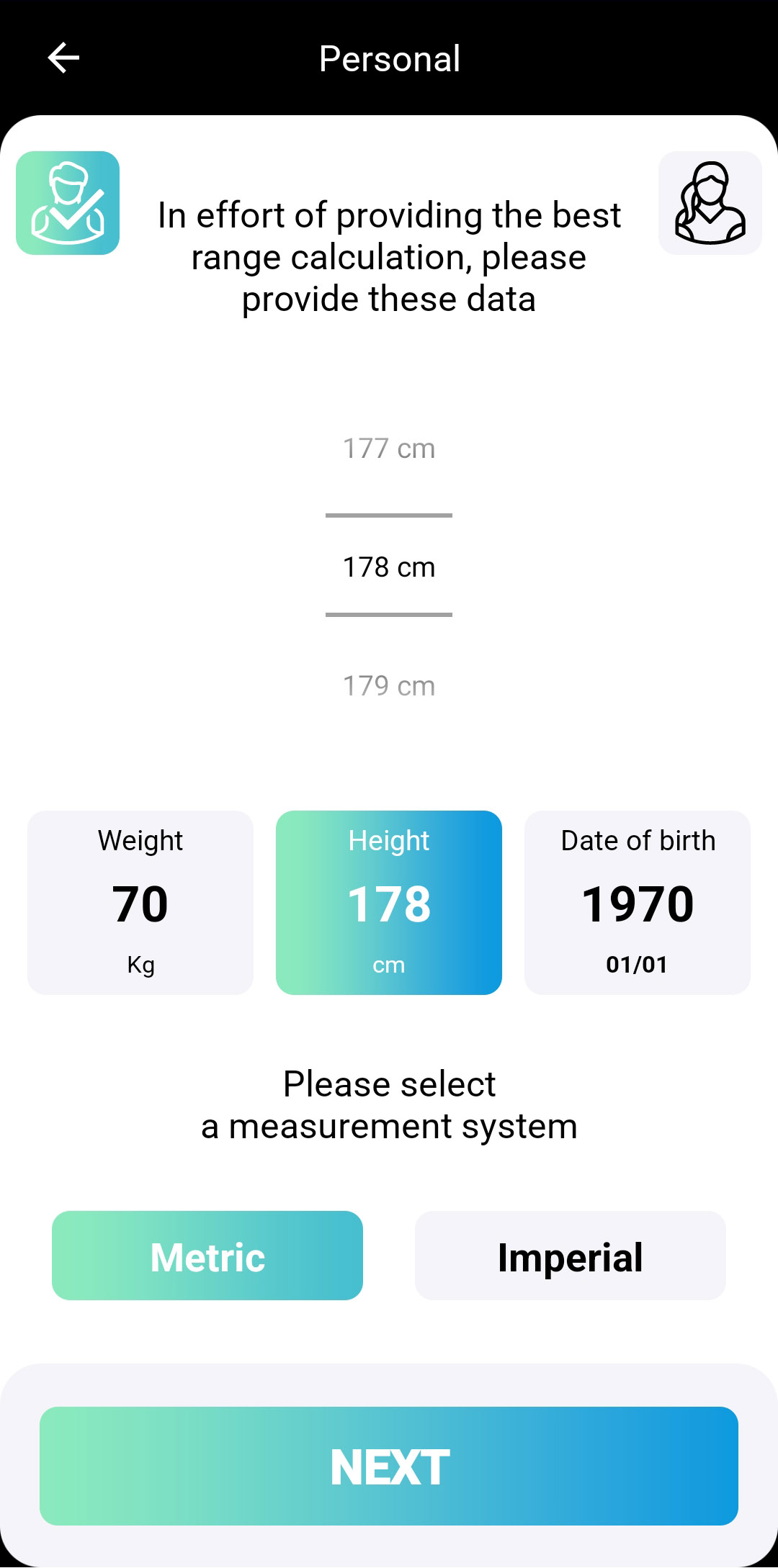Select the male avatar icon
The height and width of the screenshot is (1568, 778).
click(x=68, y=203)
